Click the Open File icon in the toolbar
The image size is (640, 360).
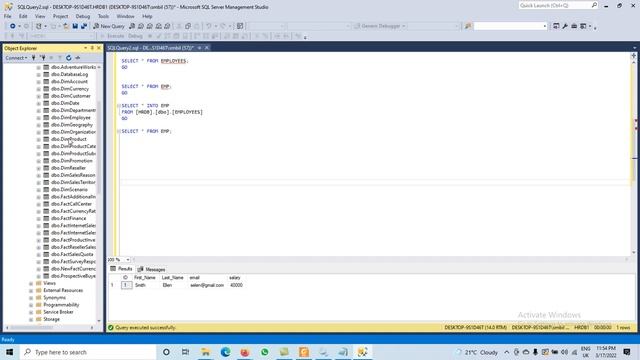(x=66, y=26)
